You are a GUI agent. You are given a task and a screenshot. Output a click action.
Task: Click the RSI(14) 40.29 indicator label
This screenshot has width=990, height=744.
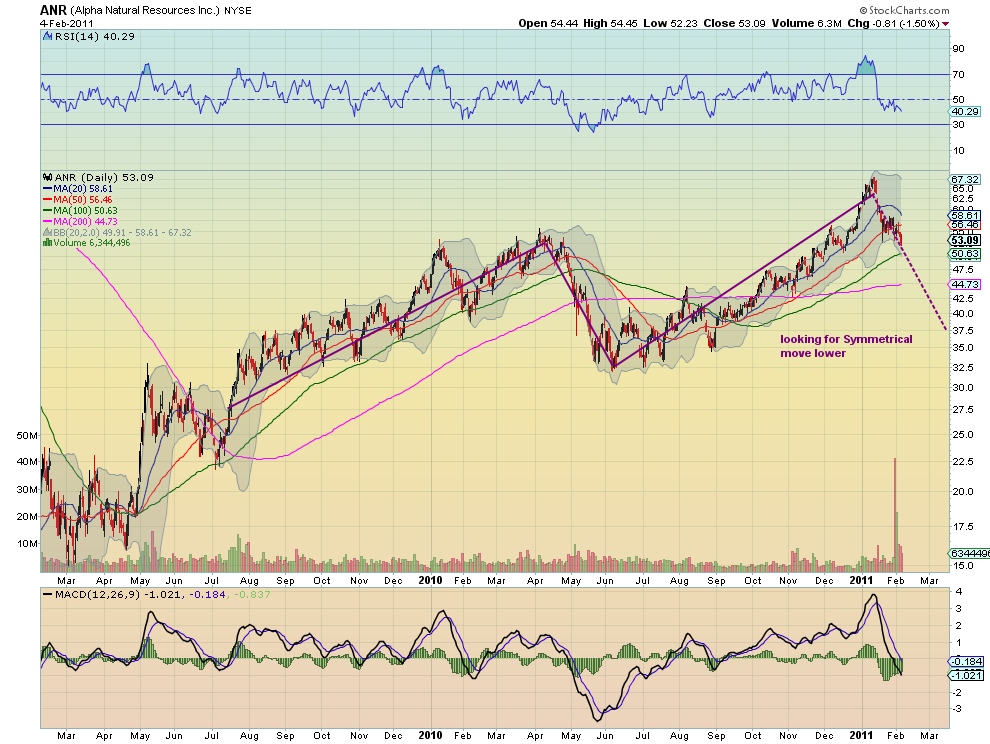point(95,37)
